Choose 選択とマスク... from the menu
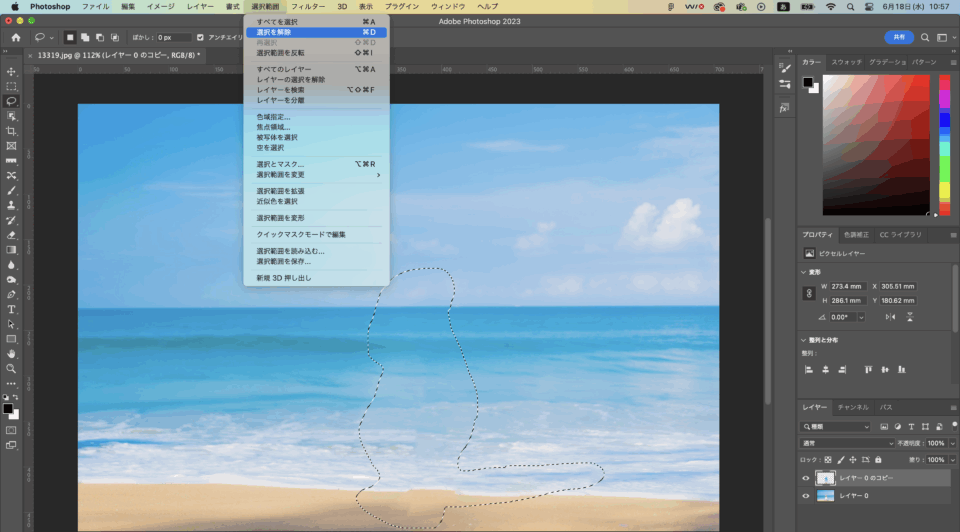Screen dimensions: 960x532 (x=317, y=164)
